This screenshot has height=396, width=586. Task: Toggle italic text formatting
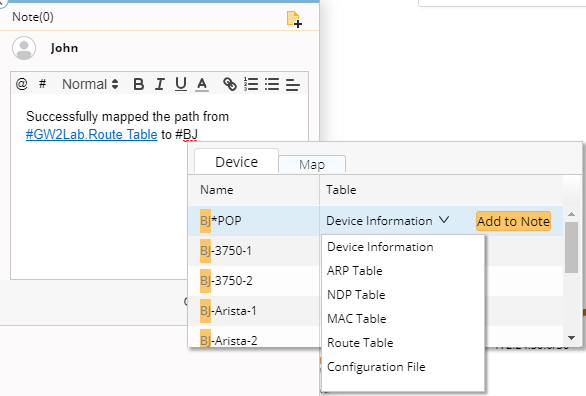click(160, 84)
